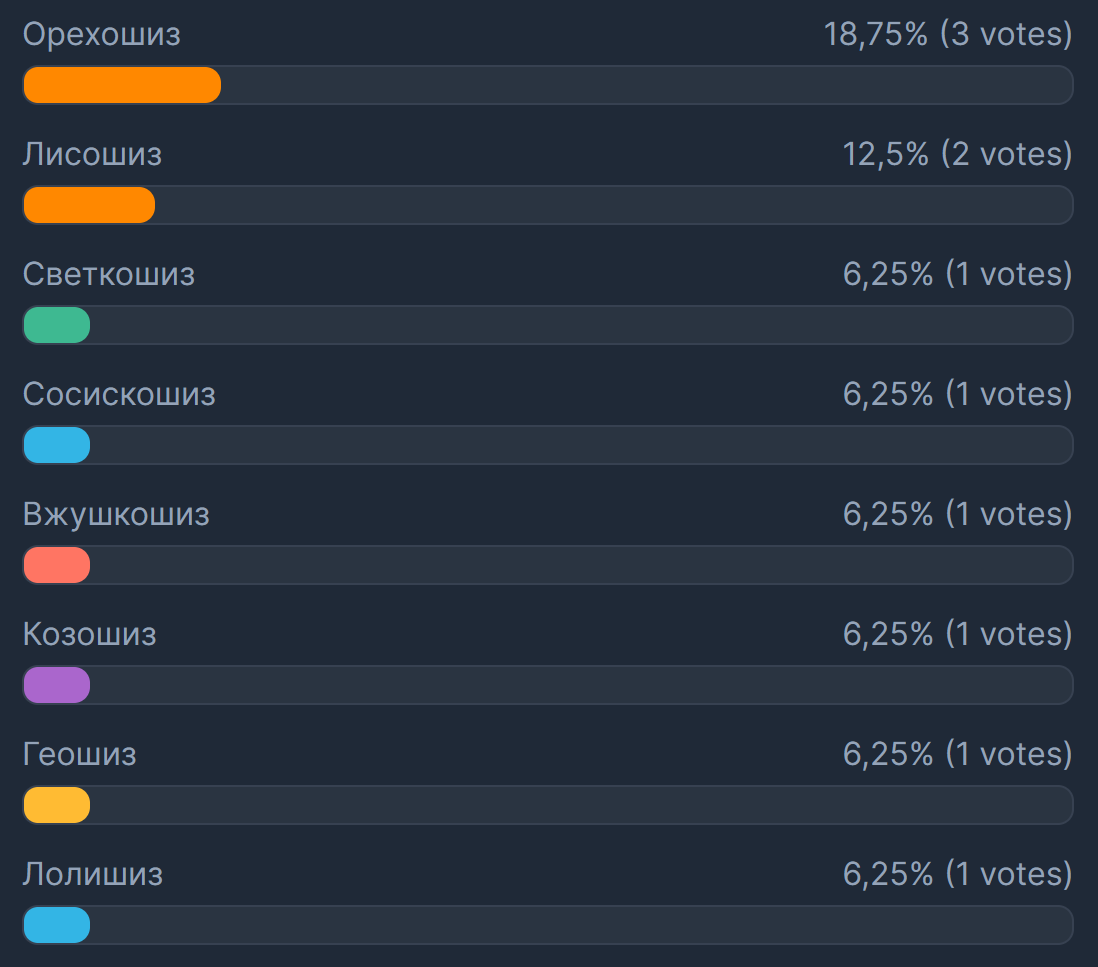
Task: Click the blue Лолишиз bar fill
Action: (57, 925)
